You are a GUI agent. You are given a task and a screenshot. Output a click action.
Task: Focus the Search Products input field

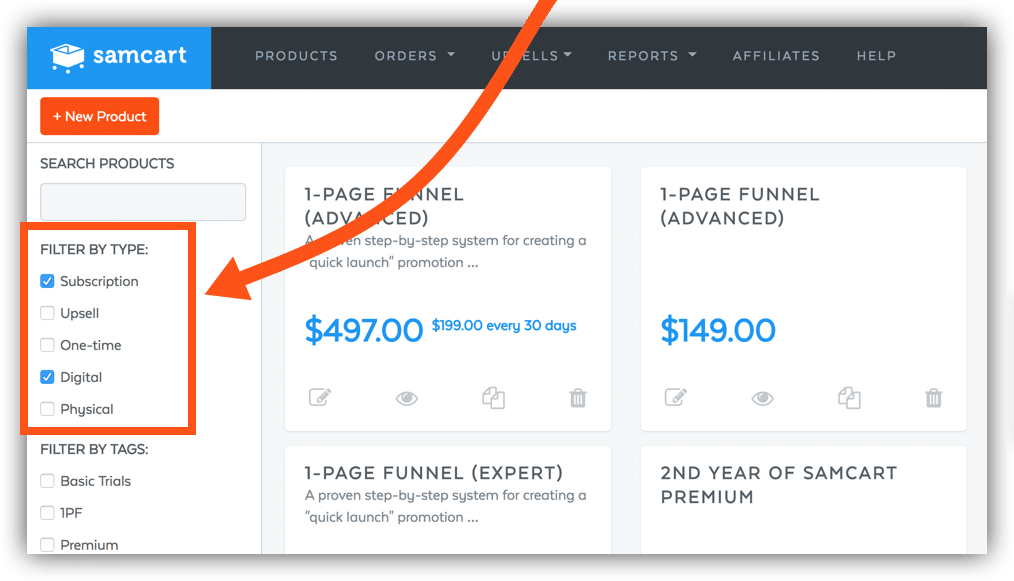click(143, 202)
